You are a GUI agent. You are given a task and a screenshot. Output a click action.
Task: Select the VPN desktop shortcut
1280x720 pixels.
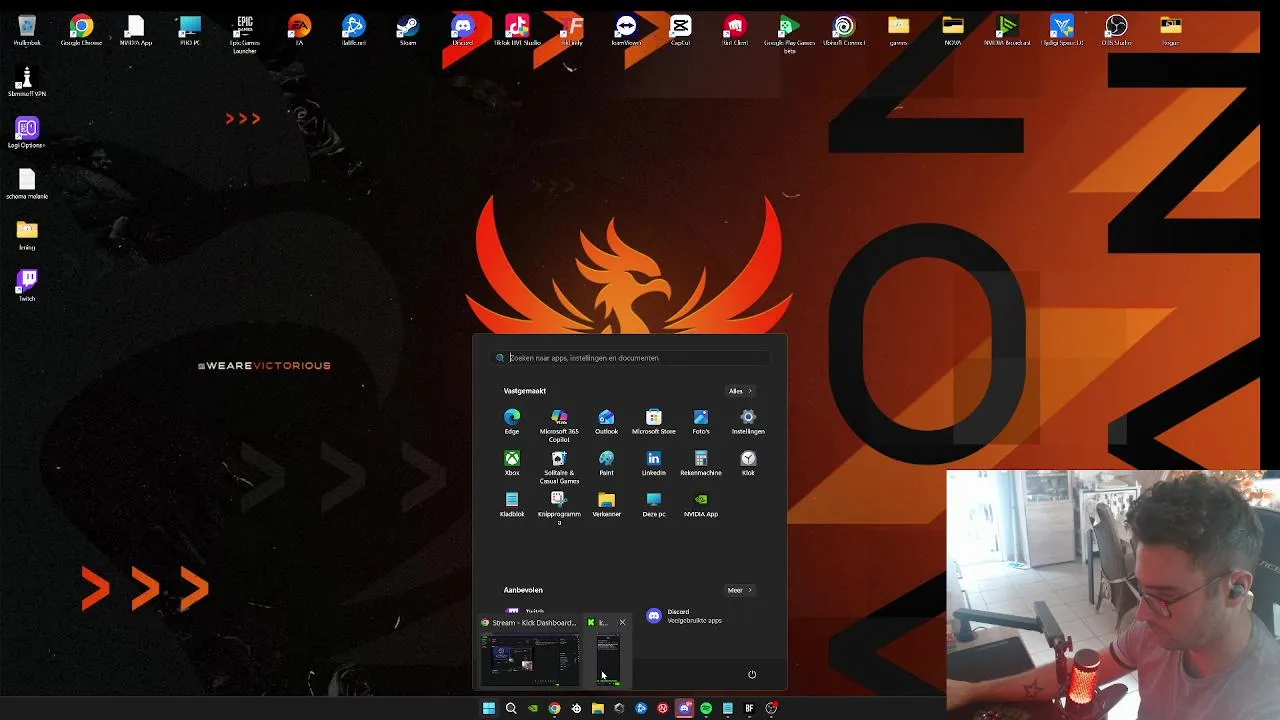[x=27, y=82]
